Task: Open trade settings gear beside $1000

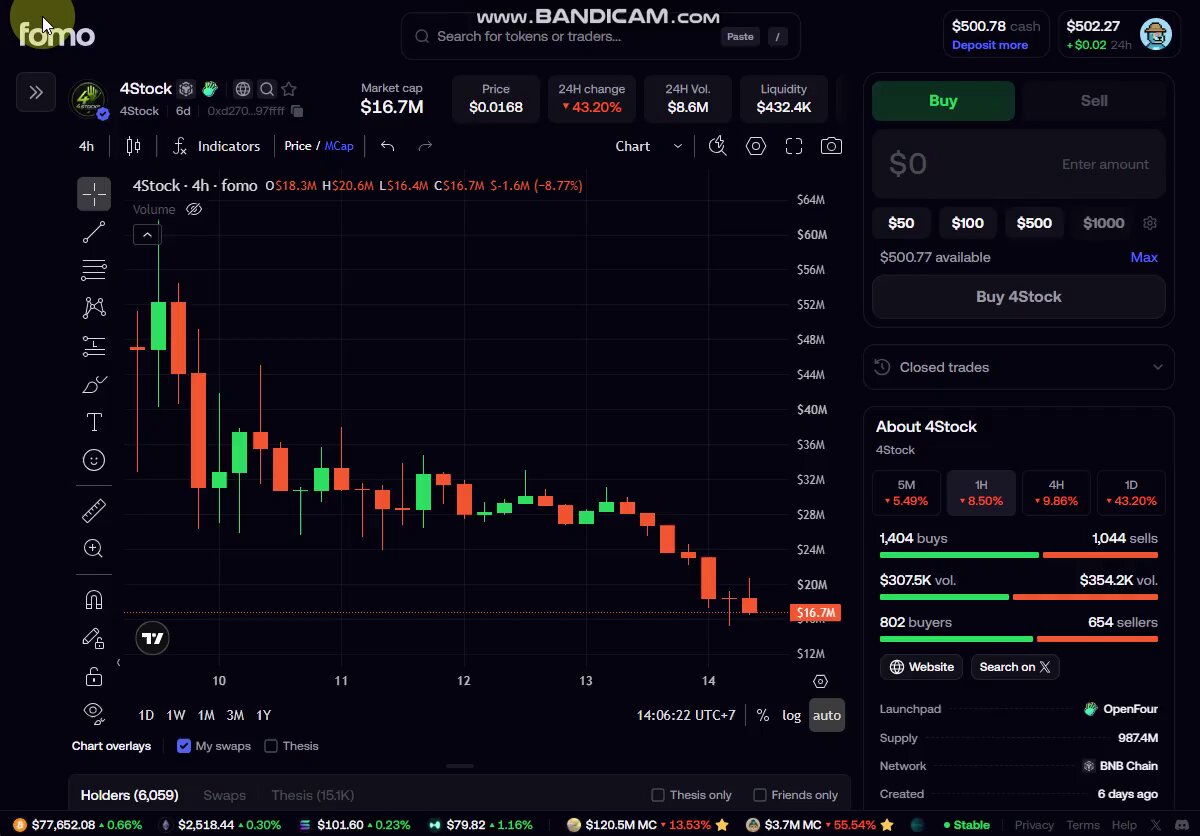Action: (1150, 223)
